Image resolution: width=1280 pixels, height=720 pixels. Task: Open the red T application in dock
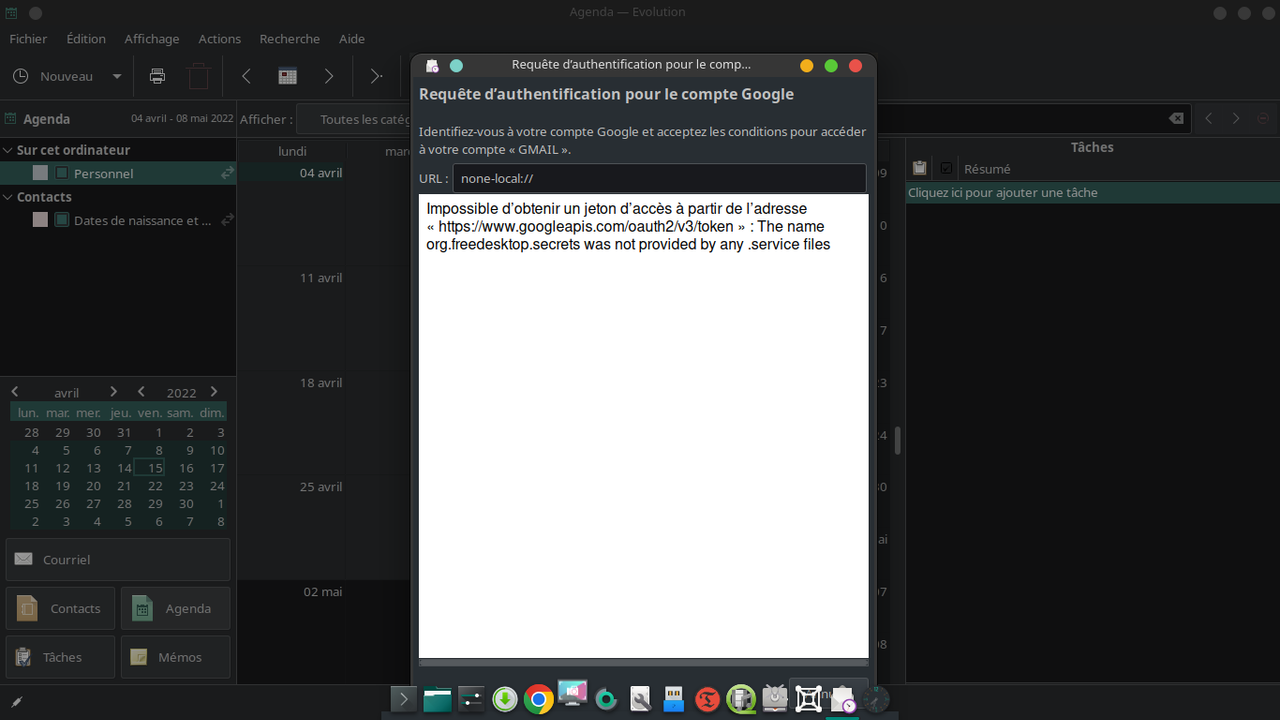(x=707, y=699)
